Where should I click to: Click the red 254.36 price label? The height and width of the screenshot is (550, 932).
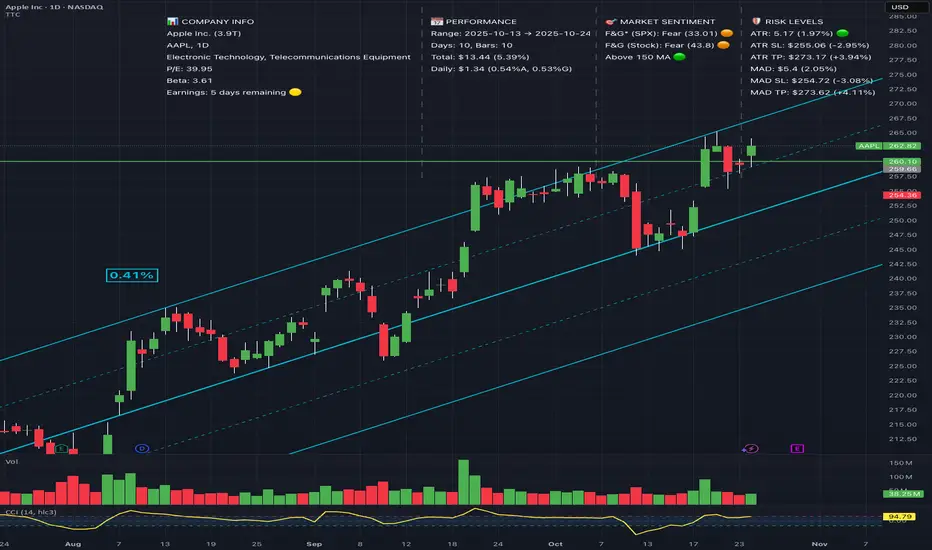tap(902, 195)
